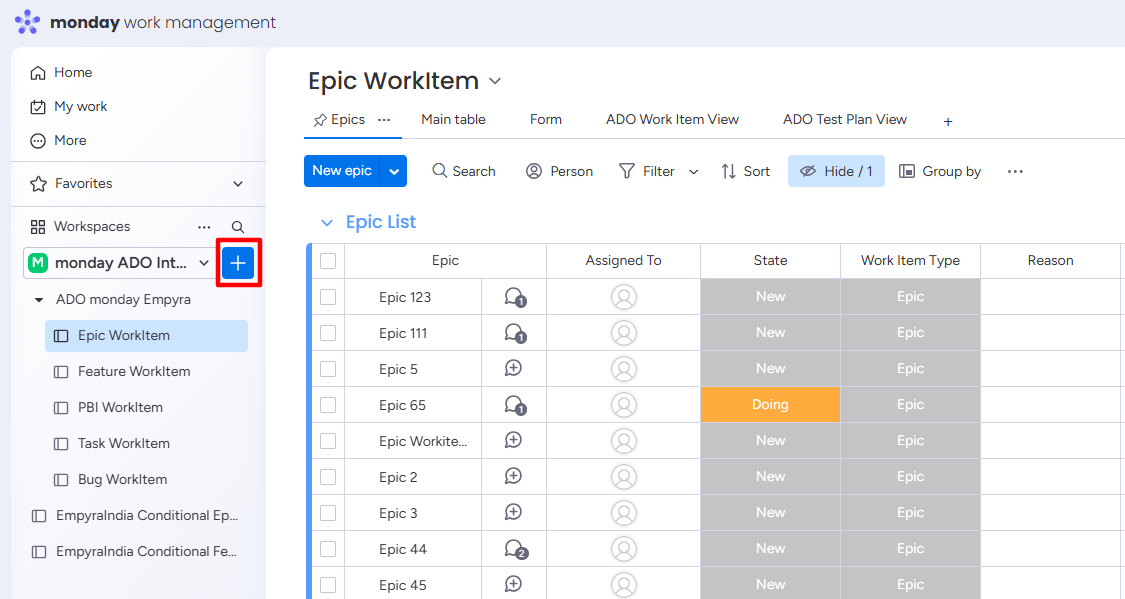The image size is (1125, 599).
Task: Open the Epic WorkItem title dropdown
Action: 495,81
